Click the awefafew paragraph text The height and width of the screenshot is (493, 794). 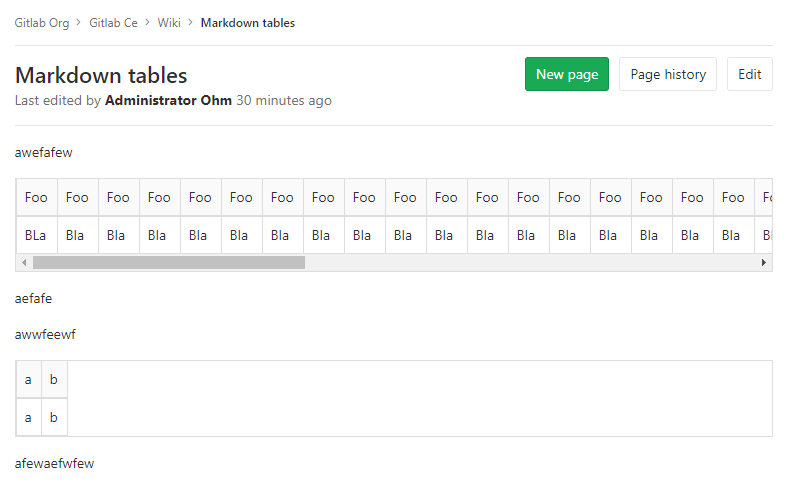coord(44,153)
